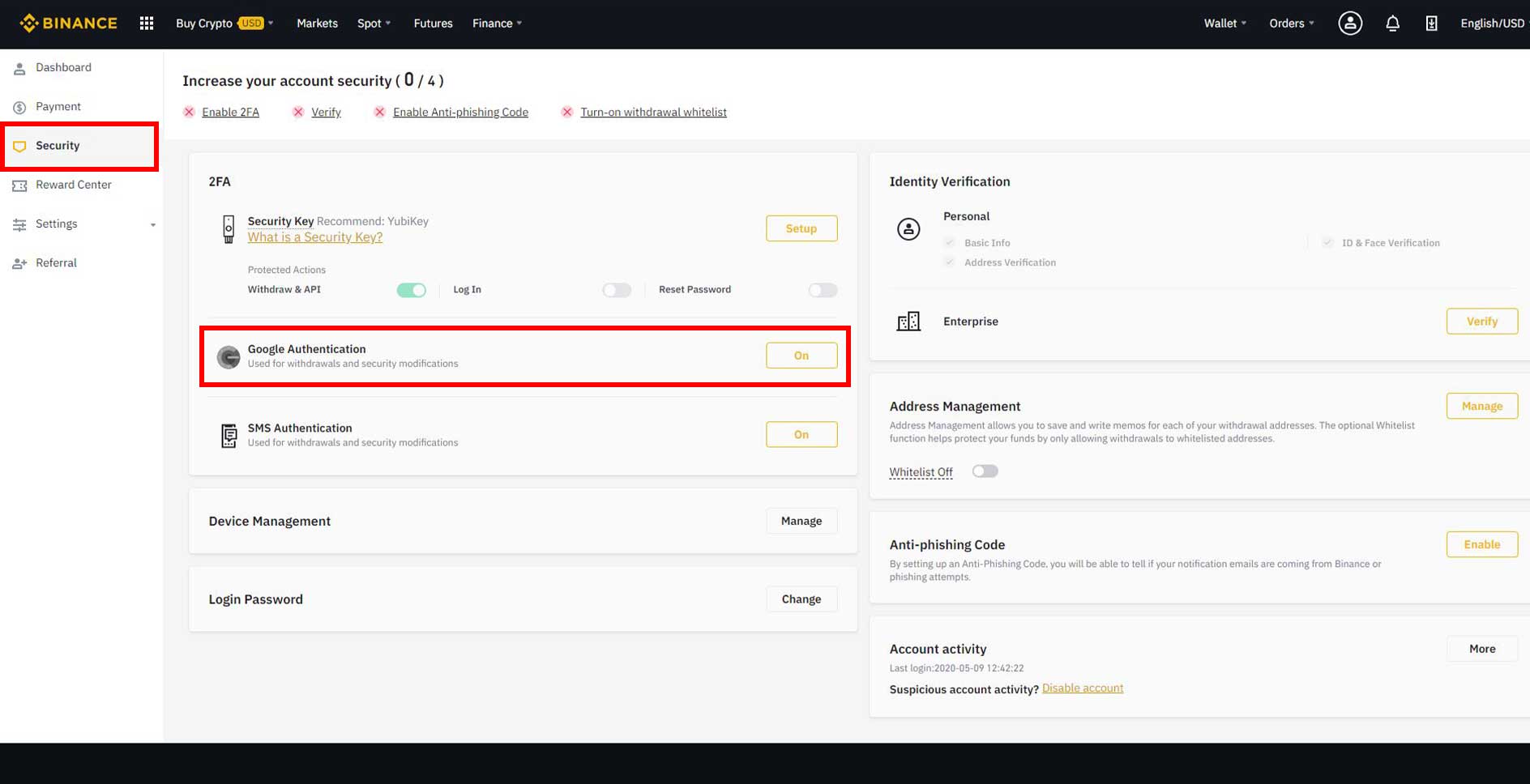Toggle the Log In protected action

[617, 290]
